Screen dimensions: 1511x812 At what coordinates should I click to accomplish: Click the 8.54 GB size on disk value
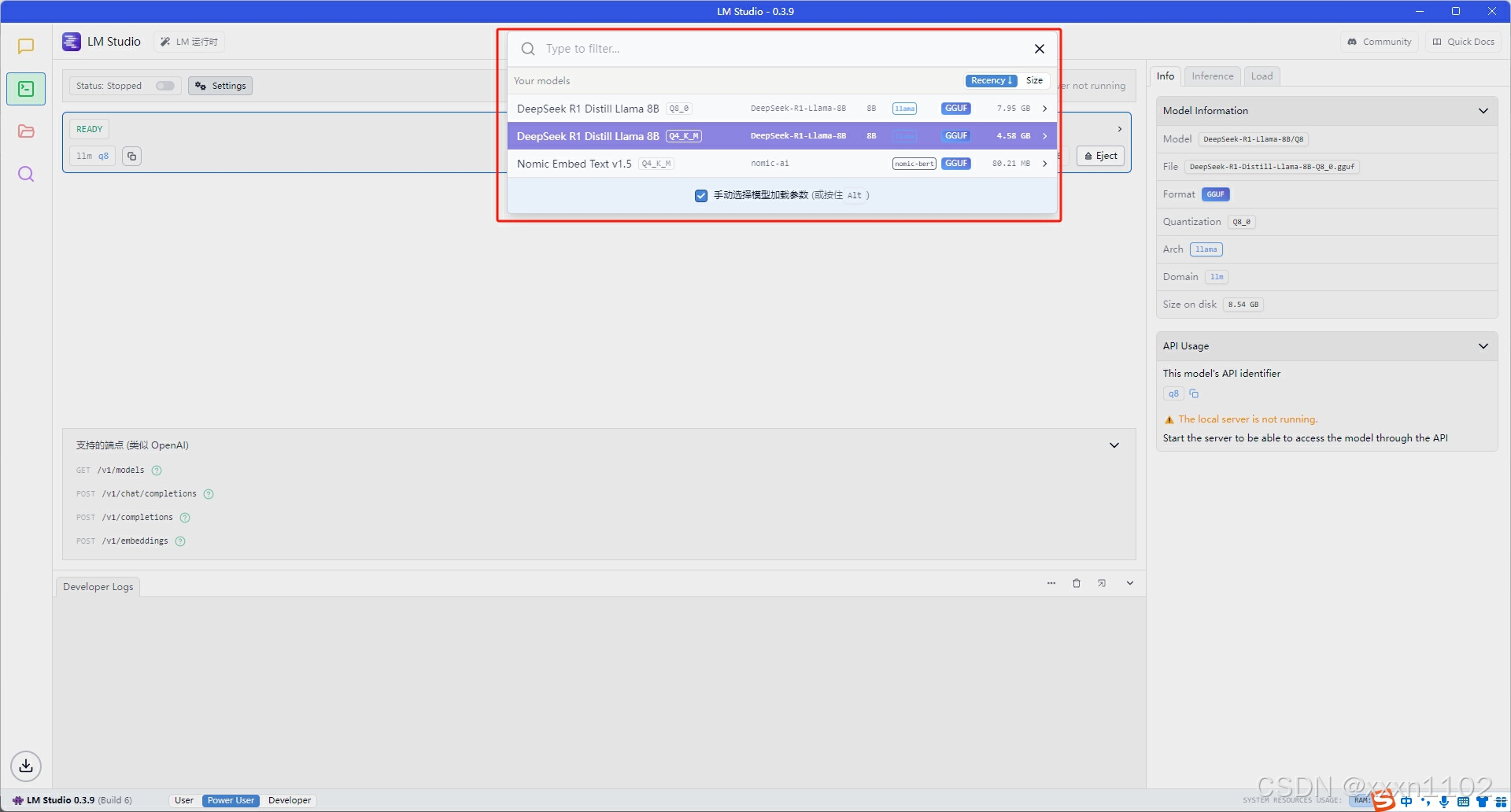pos(1243,304)
